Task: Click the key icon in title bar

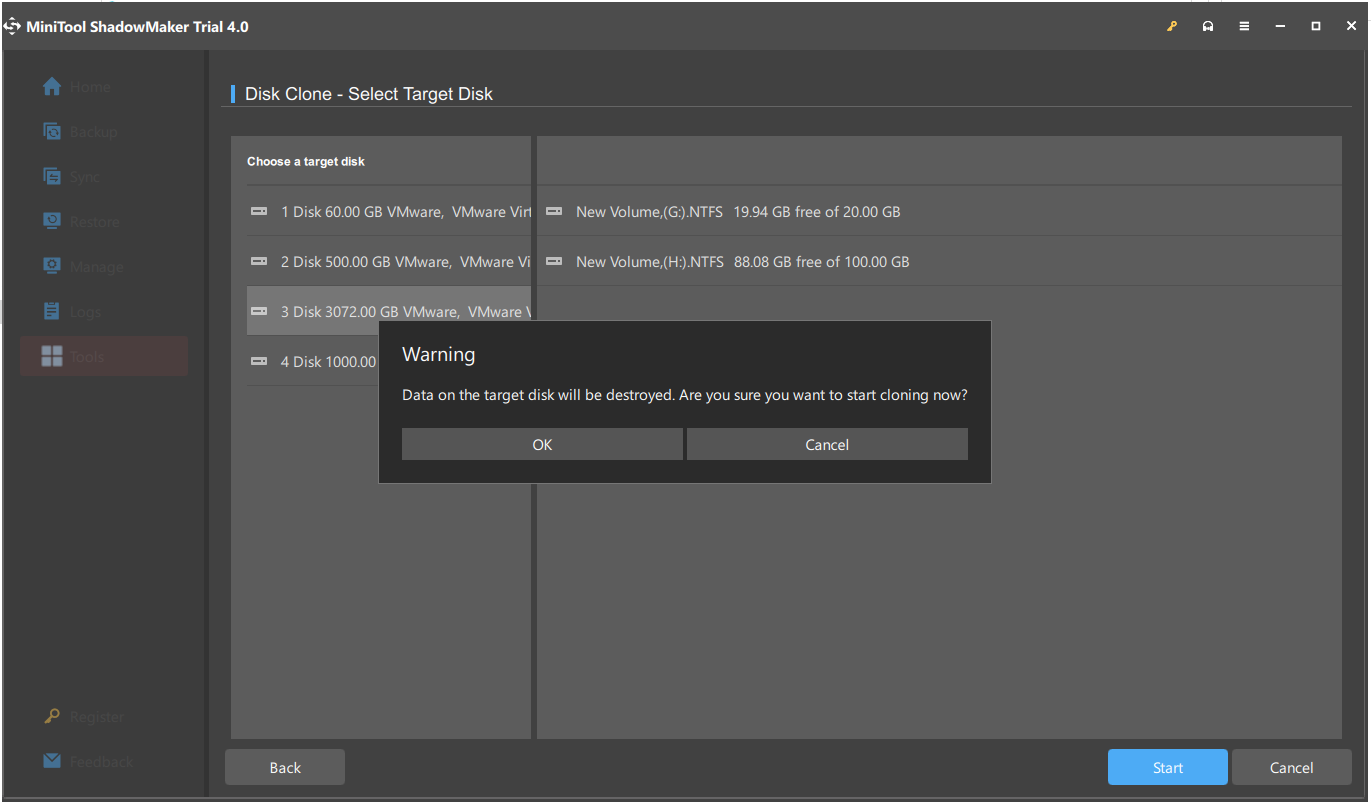Action: [1172, 27]
